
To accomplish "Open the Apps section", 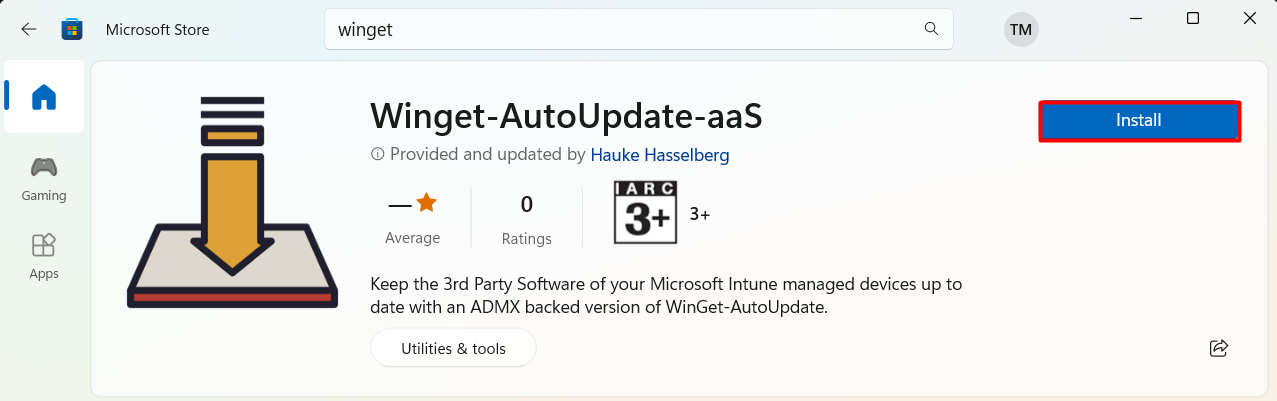I will point(44,257).
